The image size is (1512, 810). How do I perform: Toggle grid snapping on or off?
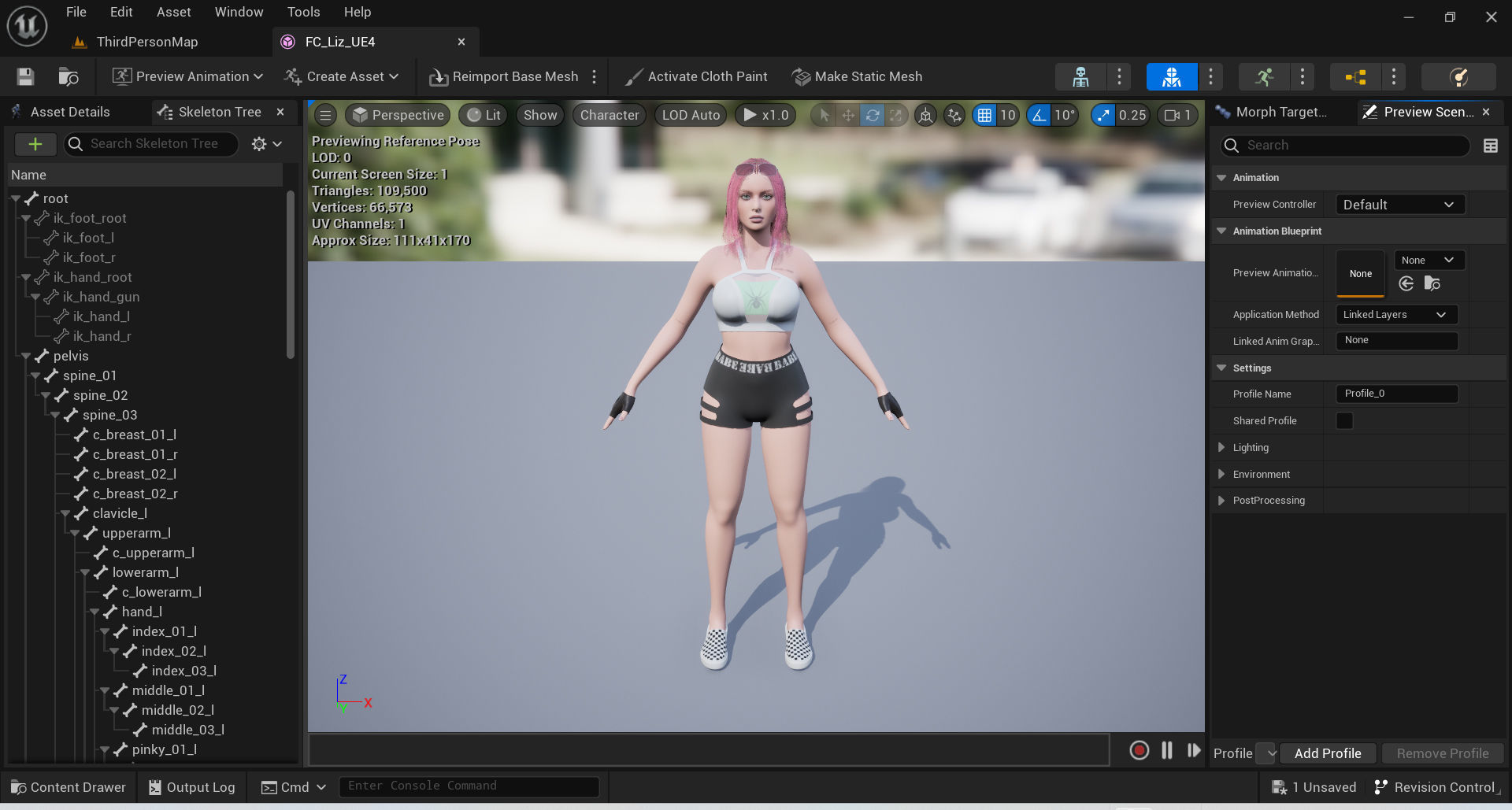click(984, 115)
